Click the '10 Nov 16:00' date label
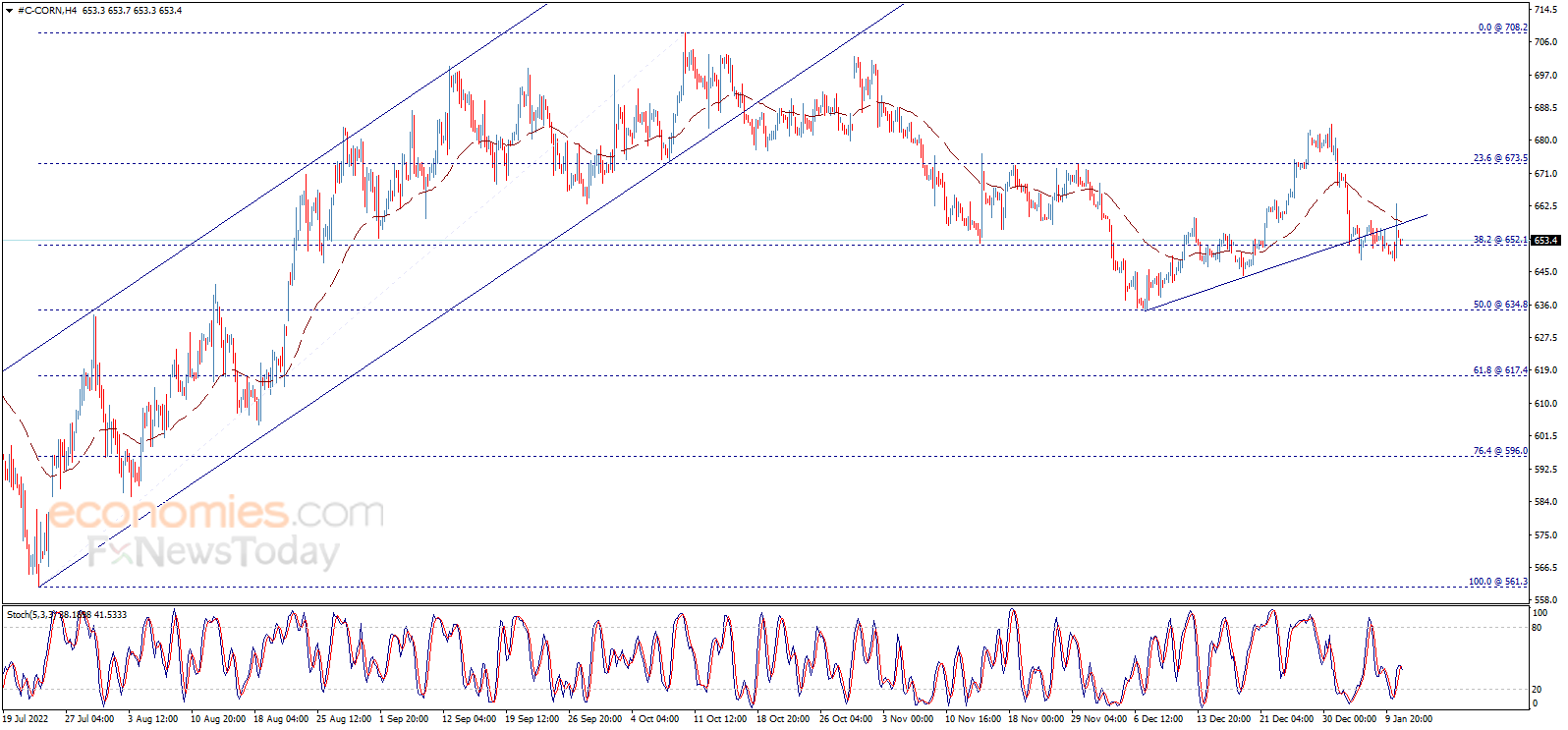Viewport: 1568px width, 730px height. [973, 719]
